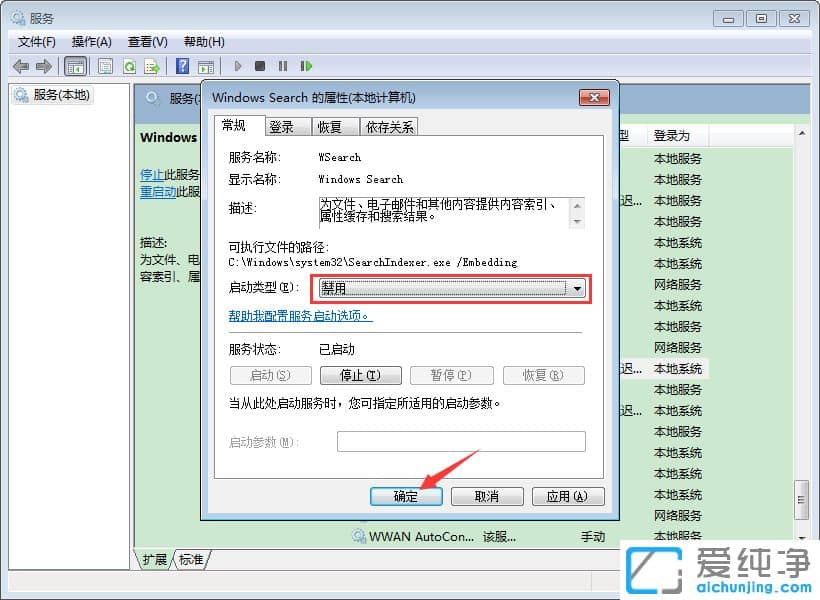The image size is (820, 600).
Task: Click the 手动 startup type cell
Action: [x=593, y=537]
